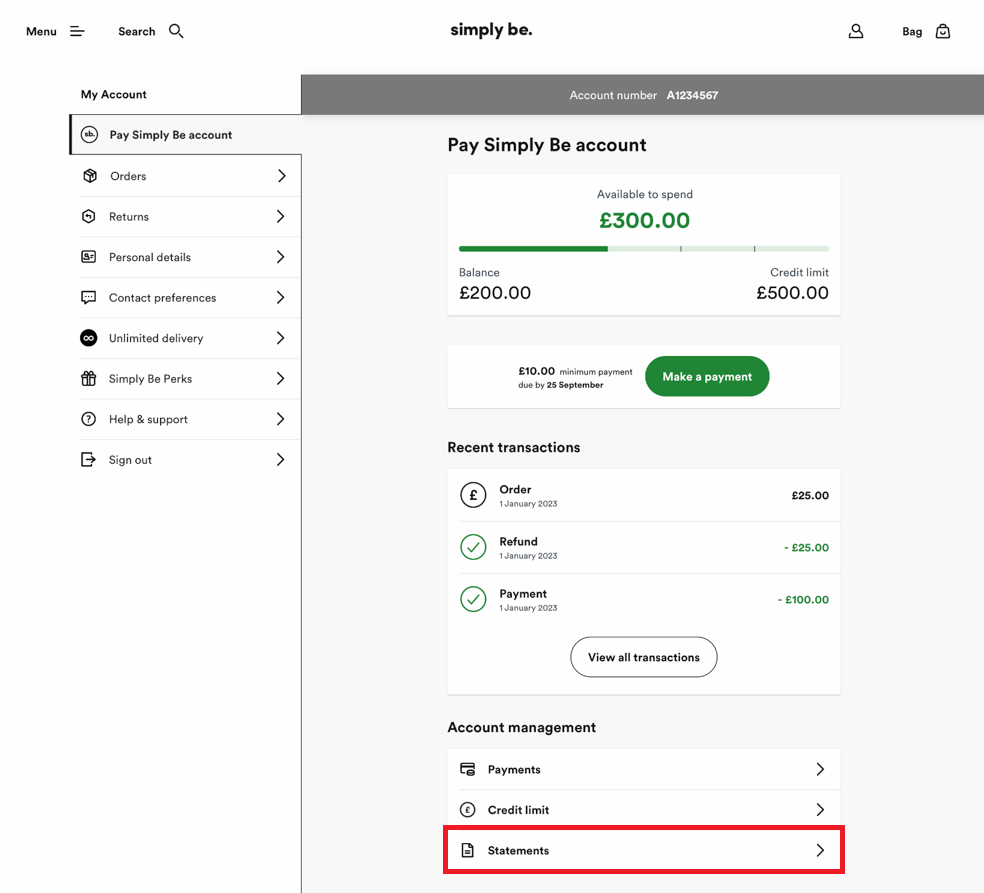
Task: Click the My Account heading
Action: pos(114,95)
